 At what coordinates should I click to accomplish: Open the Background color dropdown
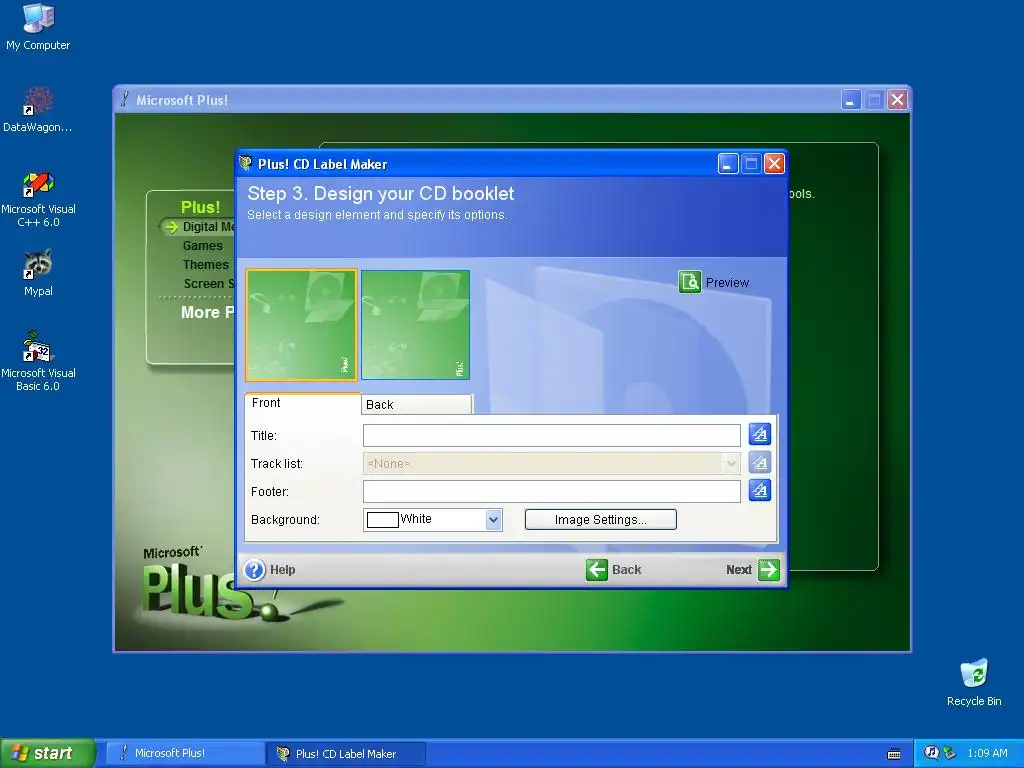(x=494, y=520)
